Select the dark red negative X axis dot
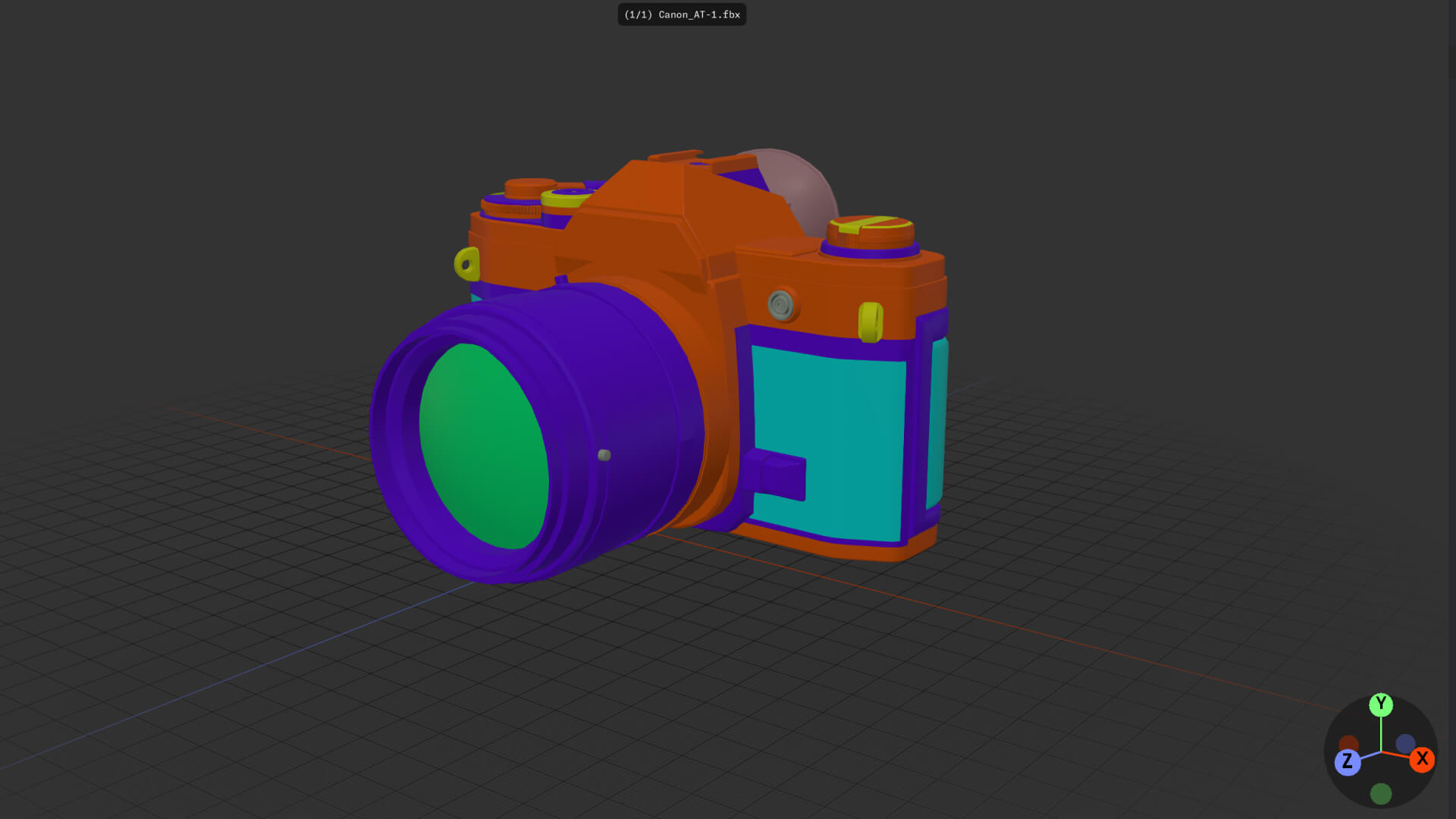 pyautogui.click(x=1348, y=744)
